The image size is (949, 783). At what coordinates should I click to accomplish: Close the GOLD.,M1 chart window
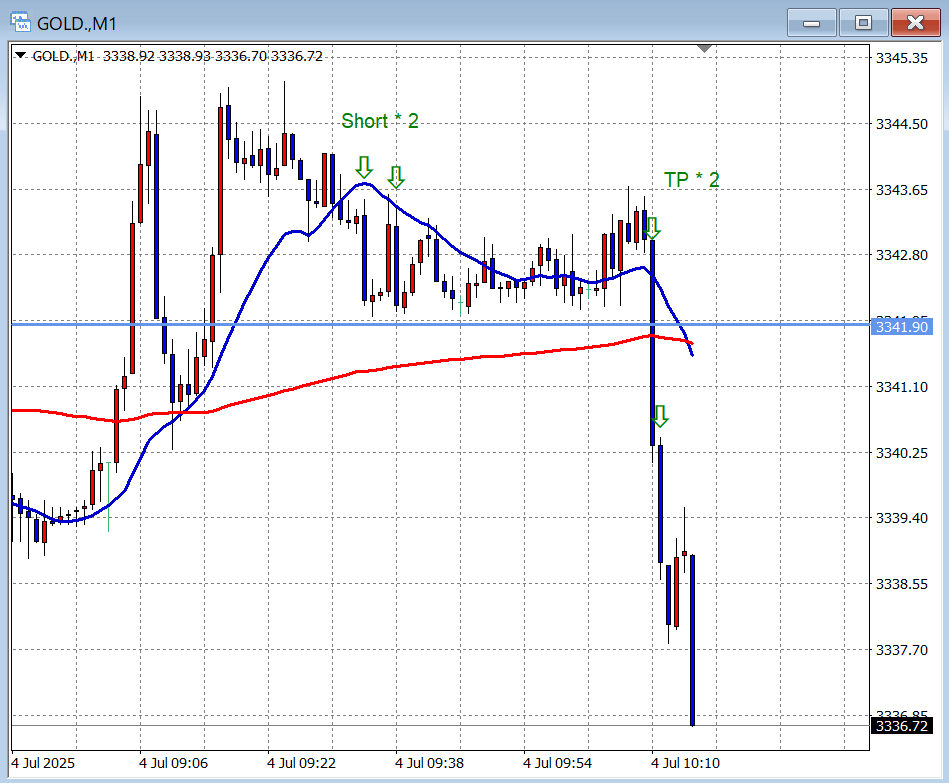tap(915, 23)
